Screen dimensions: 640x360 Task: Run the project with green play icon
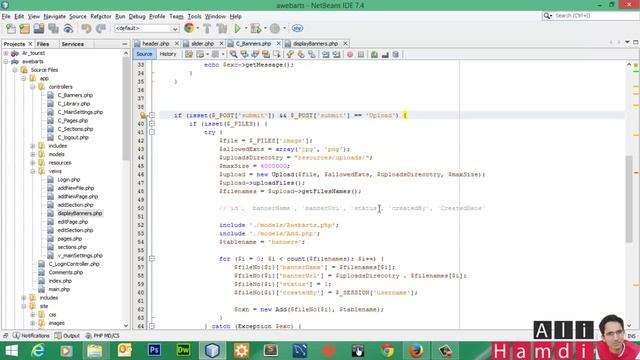(x=237, y=29)
